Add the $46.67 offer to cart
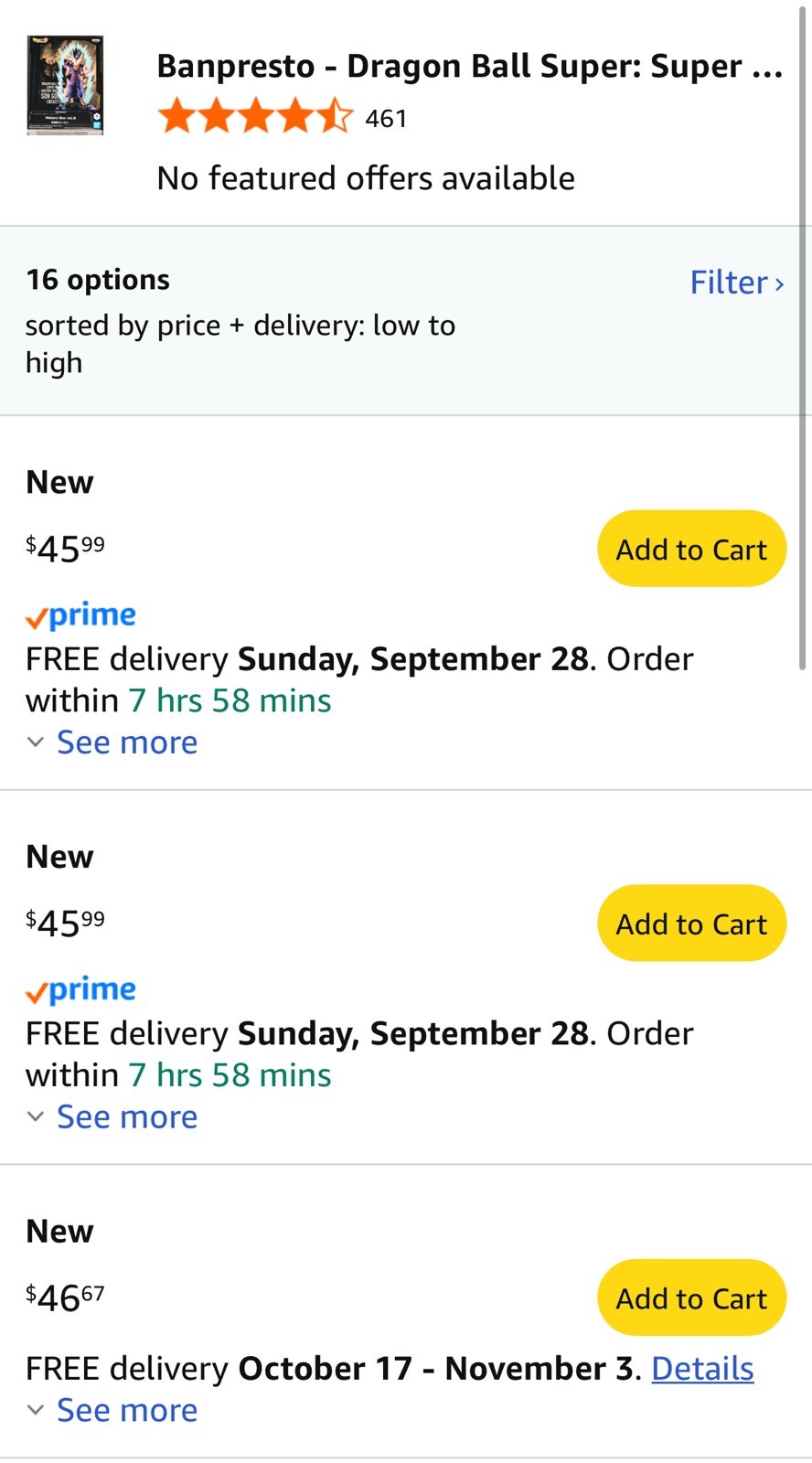 tap(691, 1297)
